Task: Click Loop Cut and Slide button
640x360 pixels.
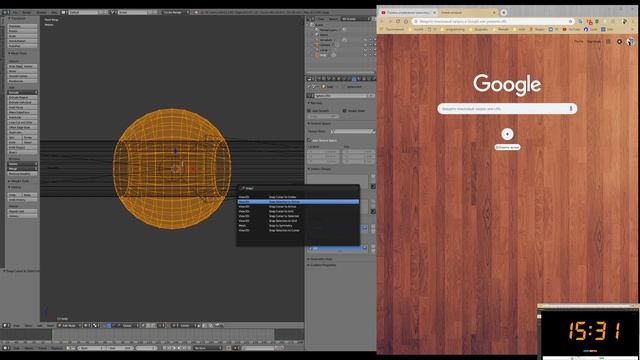Action: tap(22, 122)
